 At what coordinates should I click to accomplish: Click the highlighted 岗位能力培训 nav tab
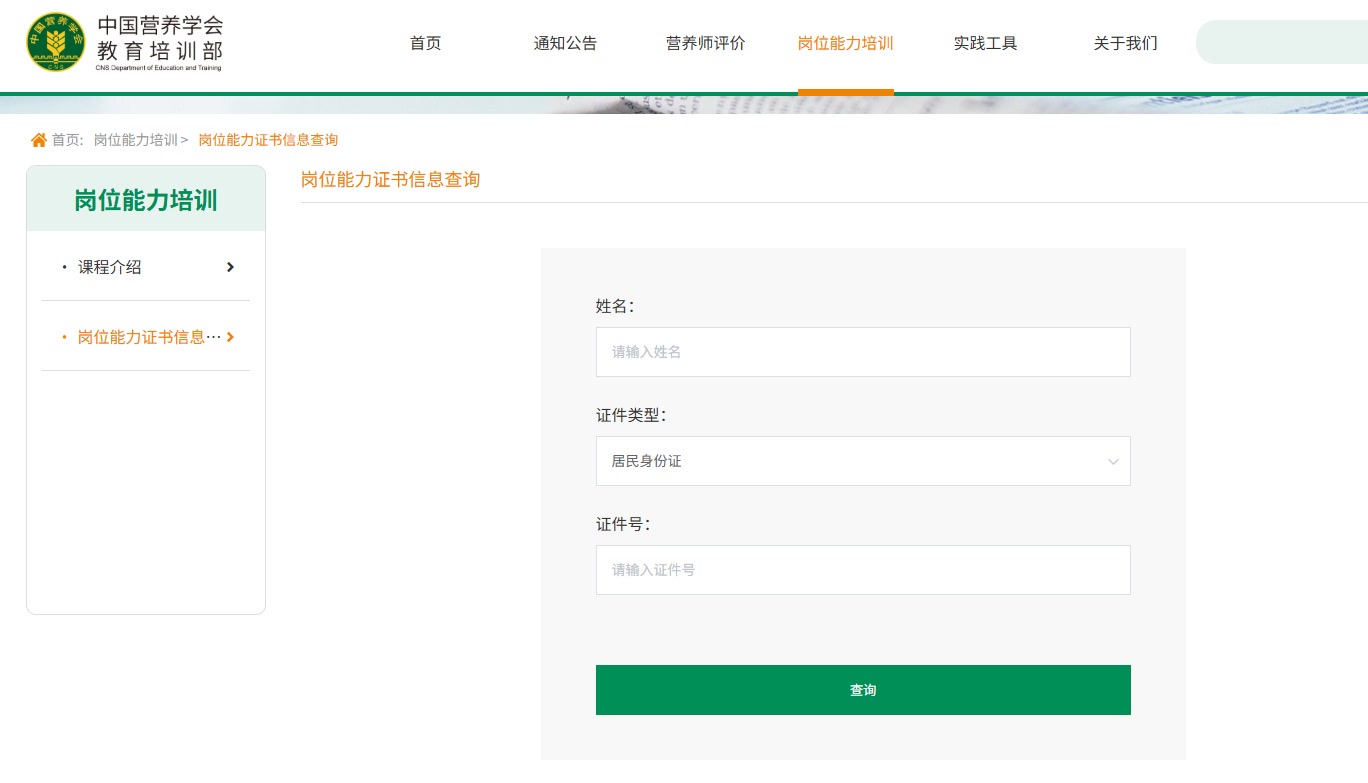coord(845,43)
